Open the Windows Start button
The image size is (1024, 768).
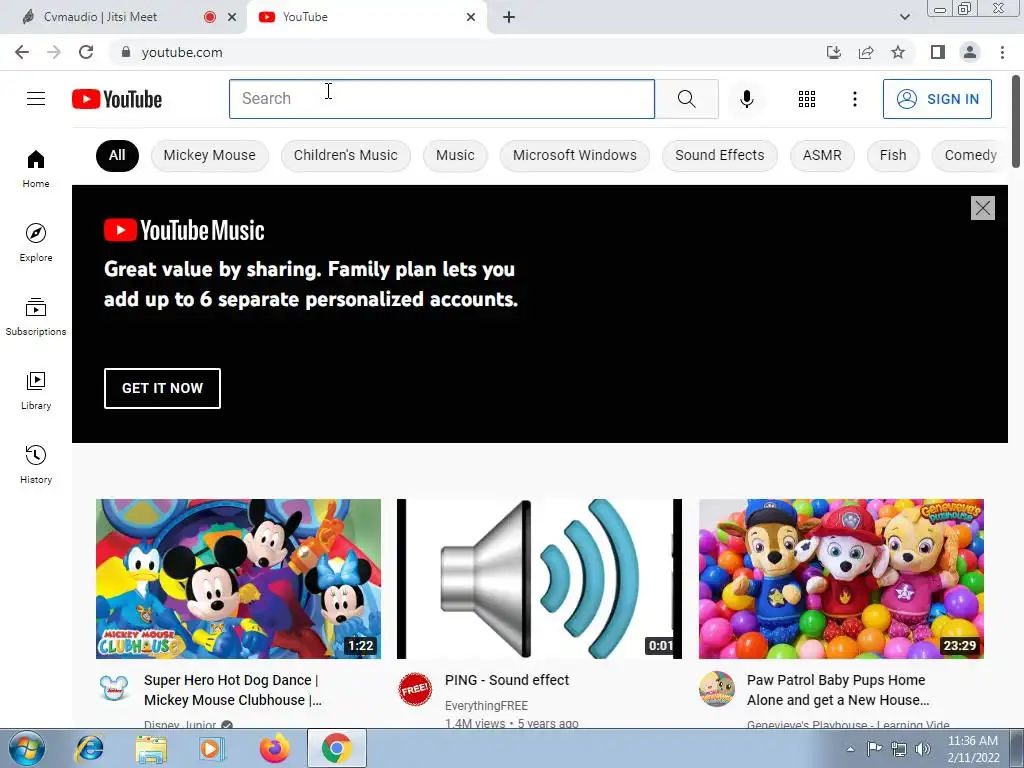pyautogui.click(x=26, y=748)
